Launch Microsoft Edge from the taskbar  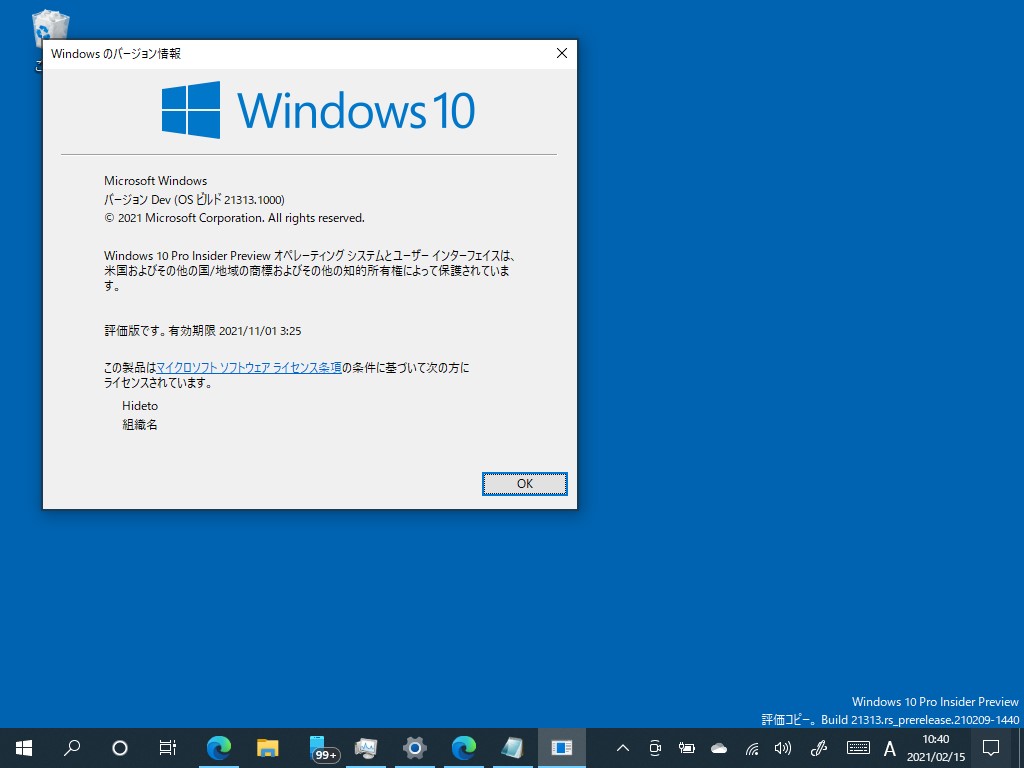tap(219, 747)
